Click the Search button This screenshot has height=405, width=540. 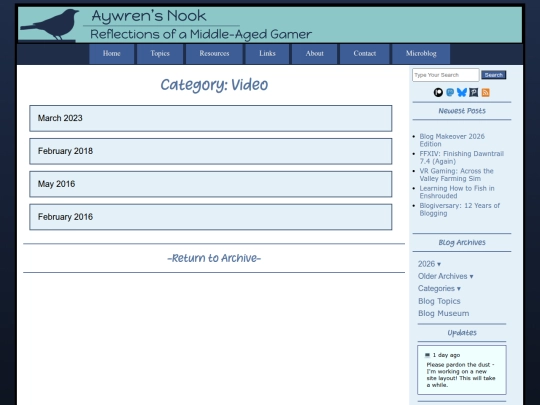coord(494,75)
